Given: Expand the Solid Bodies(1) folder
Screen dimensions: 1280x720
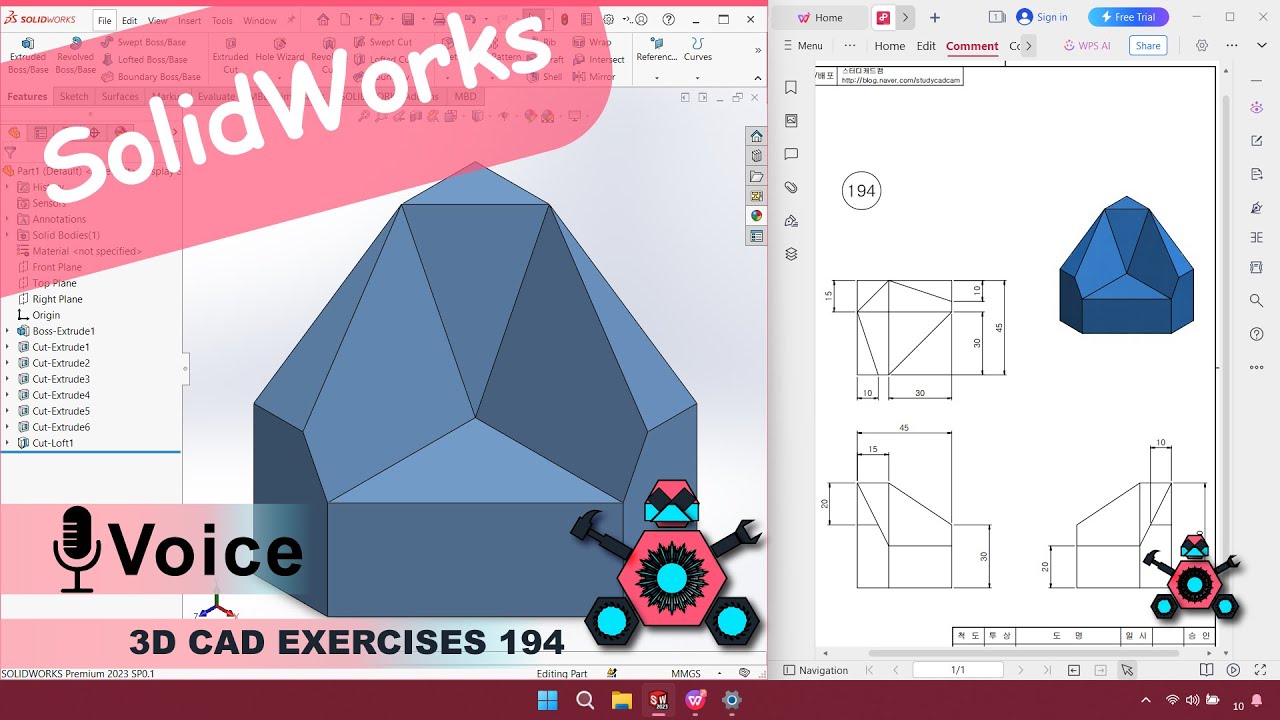Looking at the screenshot, I should [7, 235].
